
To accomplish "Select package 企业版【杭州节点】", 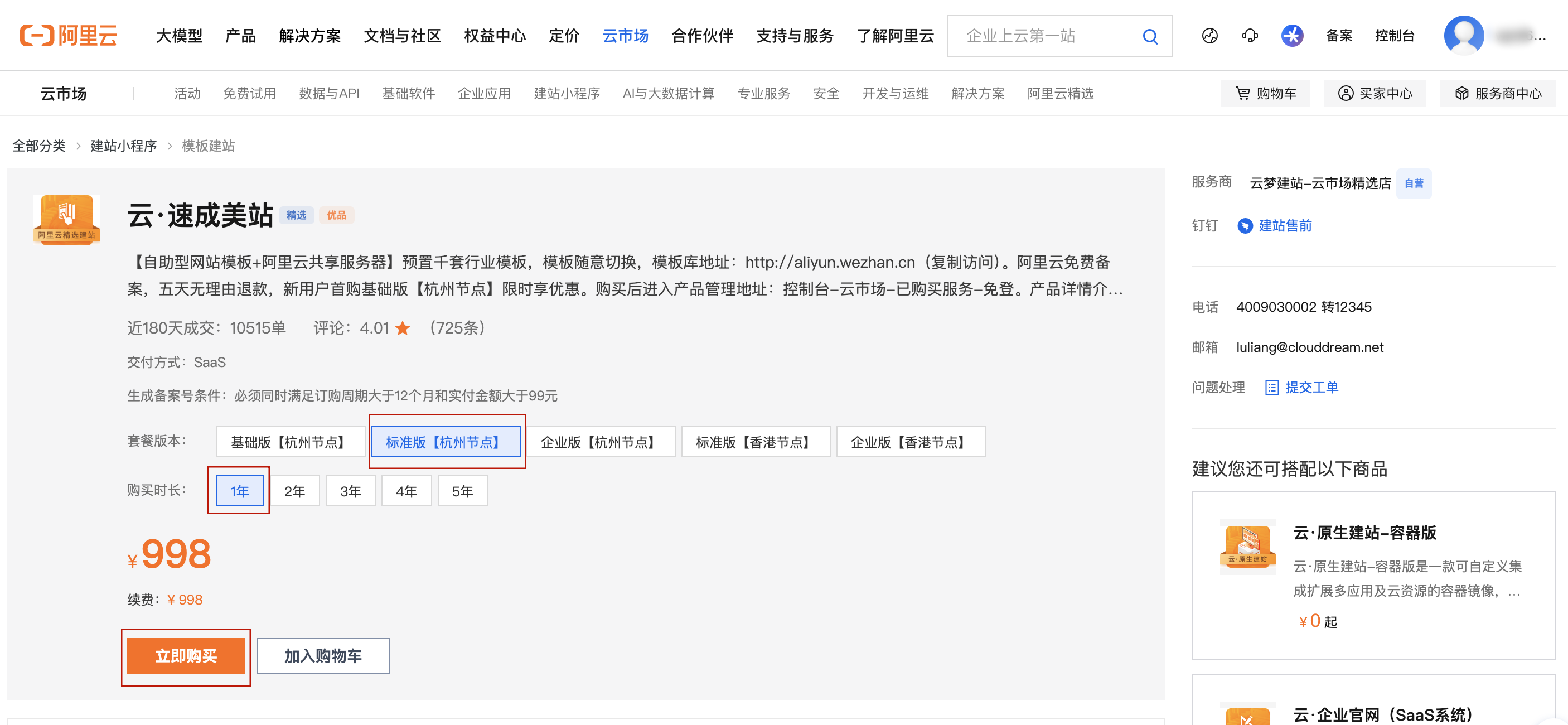I will click(x=600, y=442).
